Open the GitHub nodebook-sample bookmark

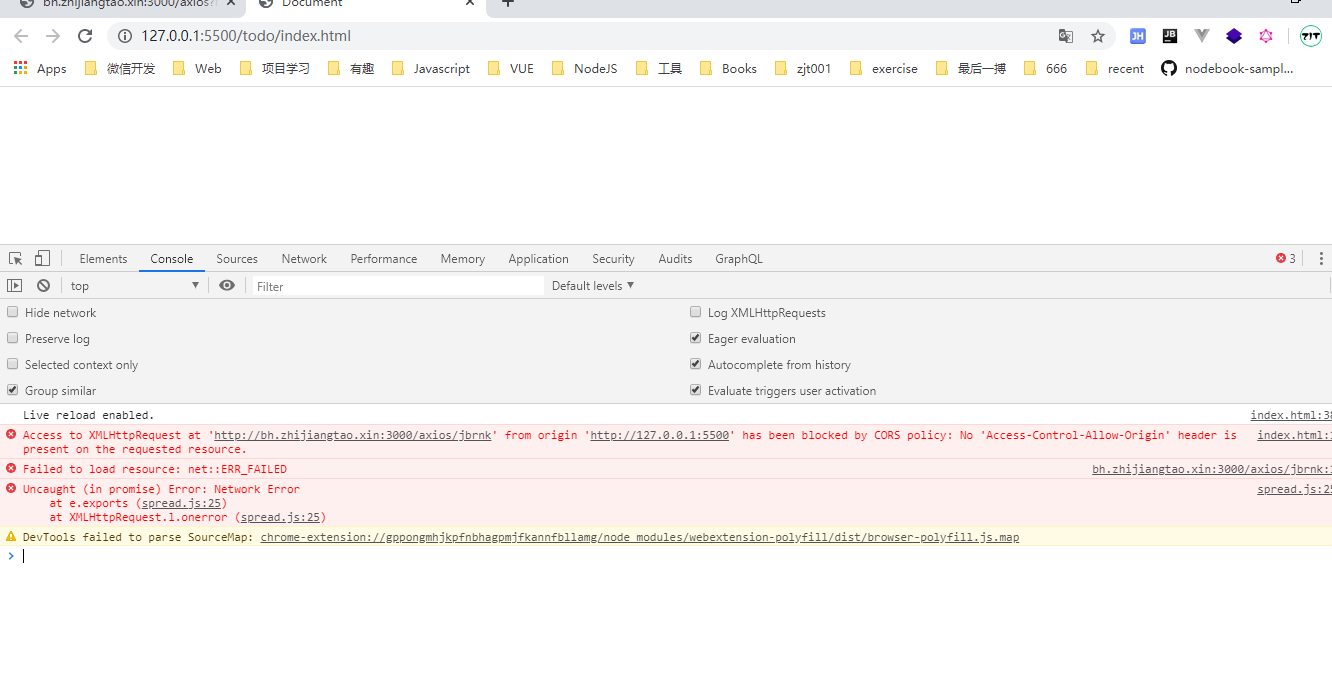point(1227,68)
